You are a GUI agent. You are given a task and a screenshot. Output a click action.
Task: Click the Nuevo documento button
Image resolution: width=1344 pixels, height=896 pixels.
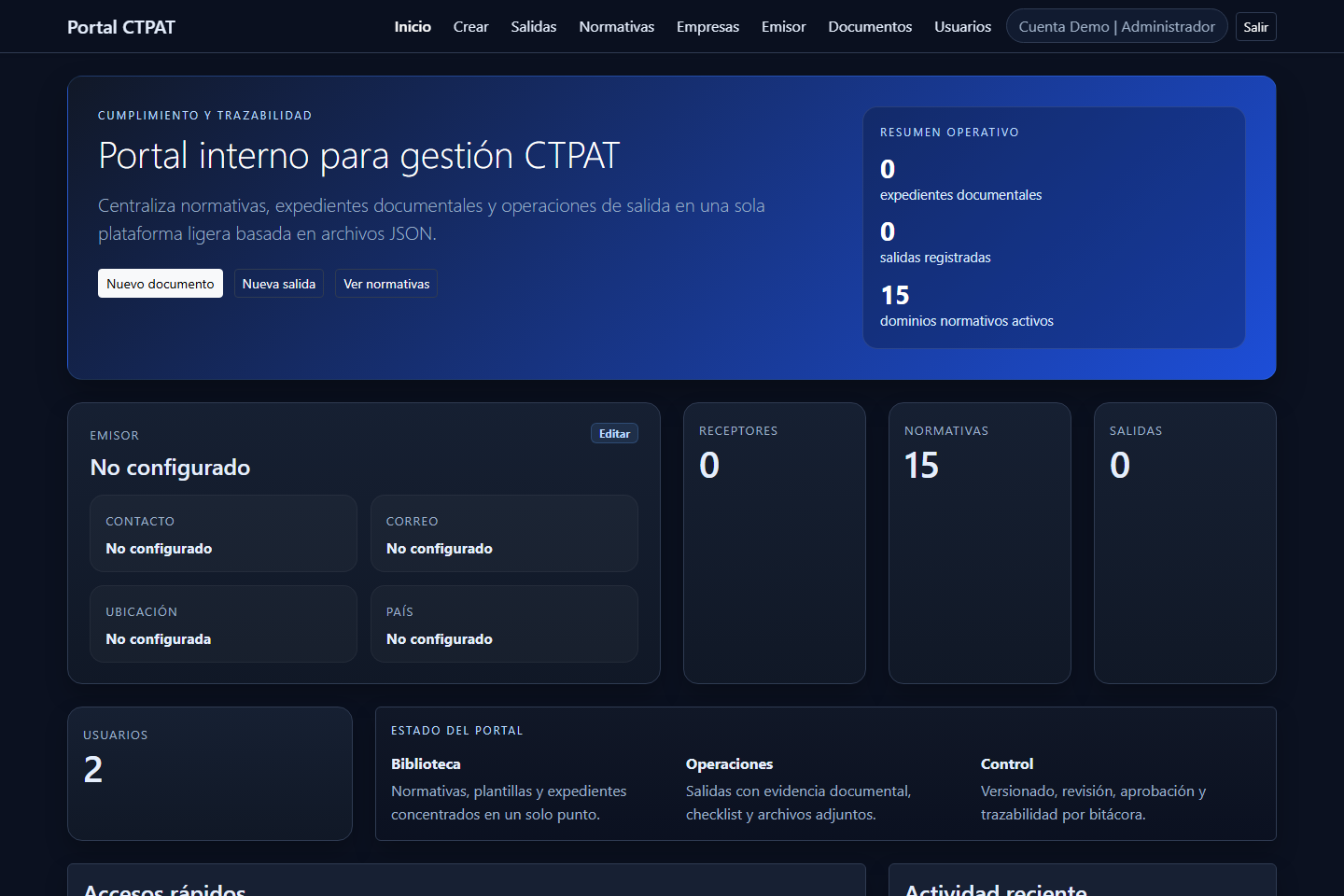(161, 284)
